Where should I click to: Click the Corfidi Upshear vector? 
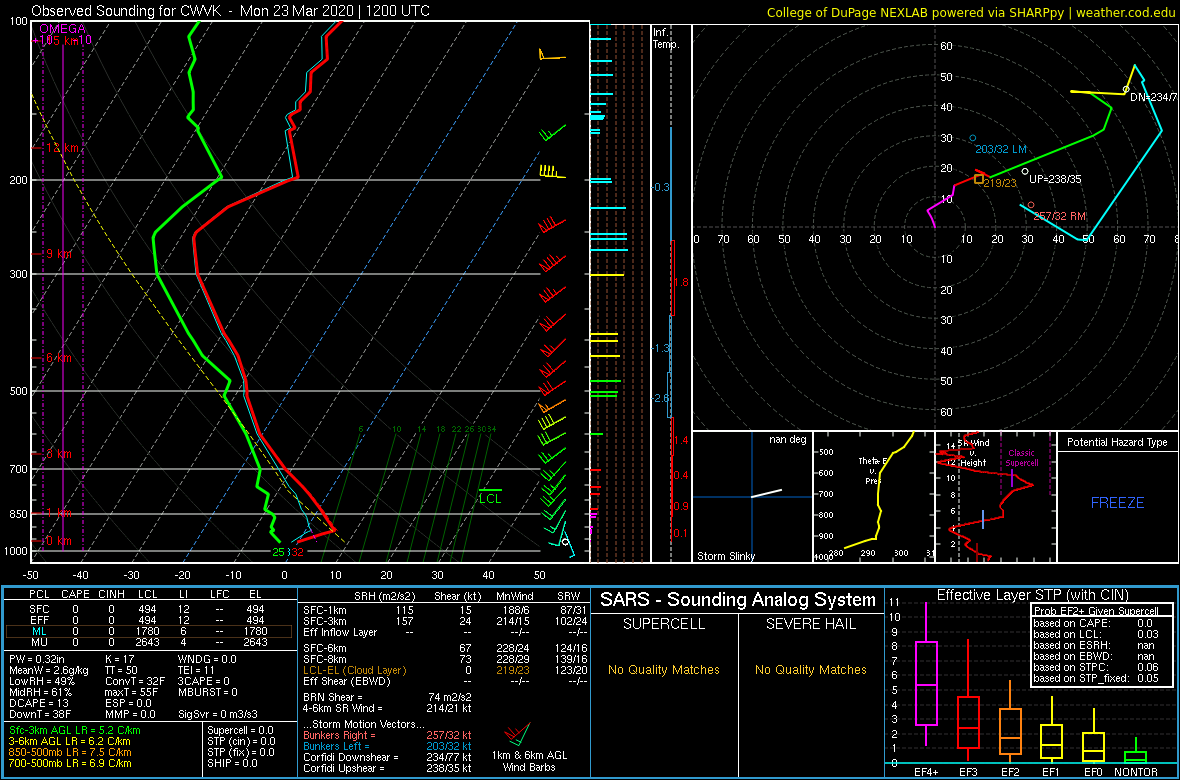[x=387, y=769]
